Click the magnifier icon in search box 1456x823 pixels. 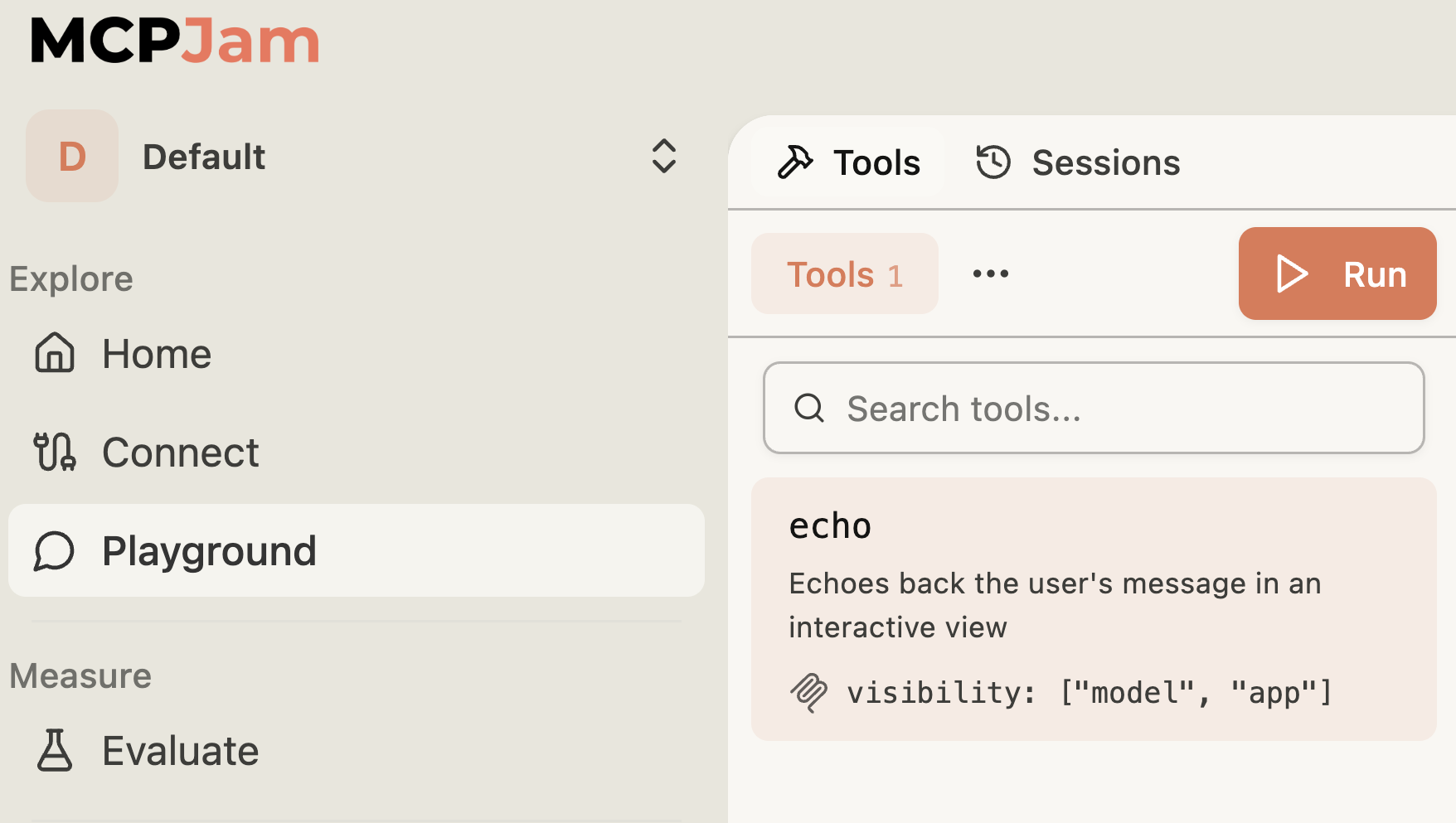tap(809, 408)
